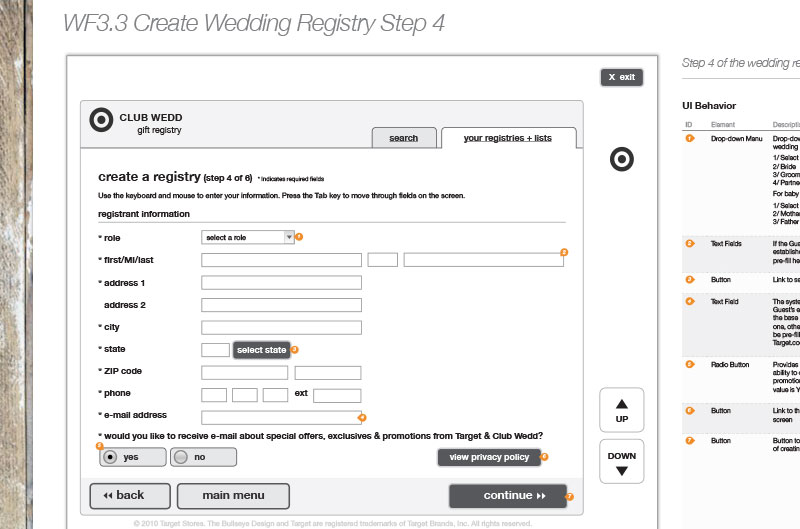The image size is (800, 529).
Task: Click the ZIP code extension field
Action: coord(328,372)
